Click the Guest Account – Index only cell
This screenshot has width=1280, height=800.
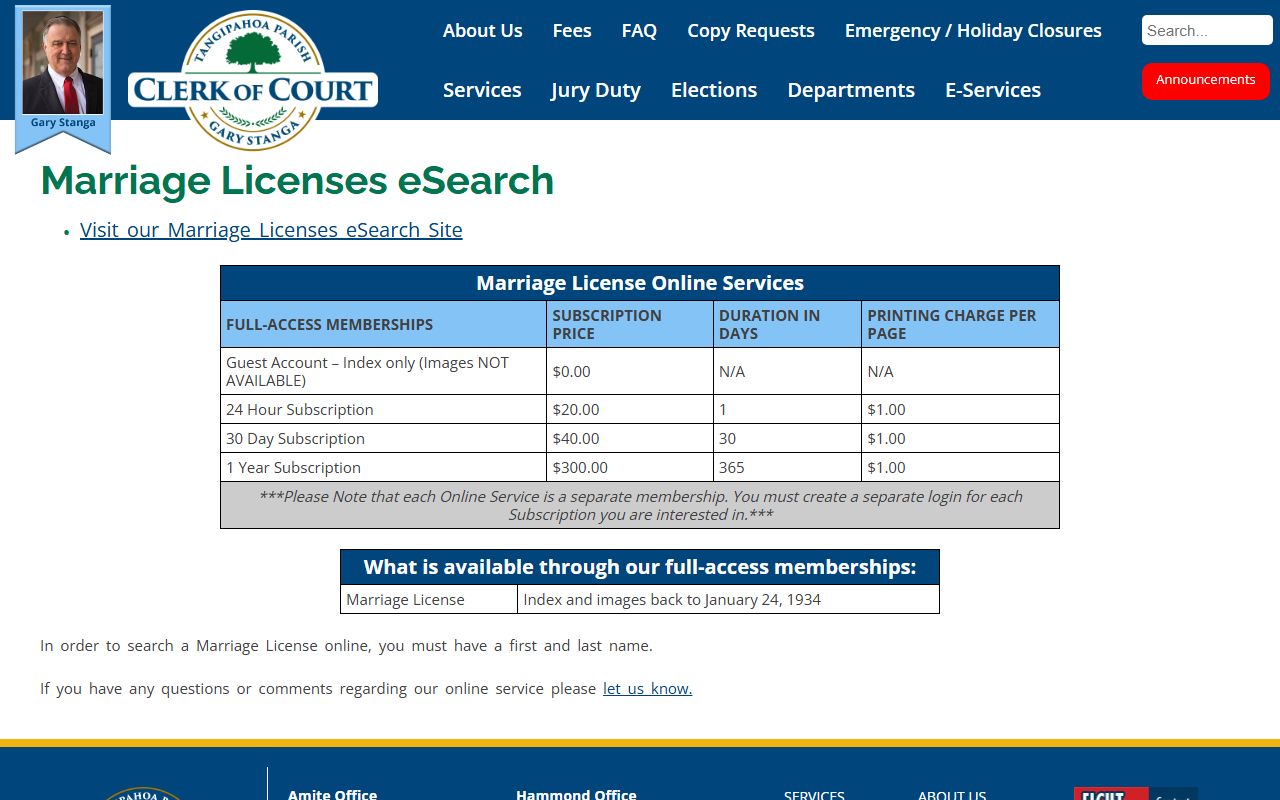point(383,371)
